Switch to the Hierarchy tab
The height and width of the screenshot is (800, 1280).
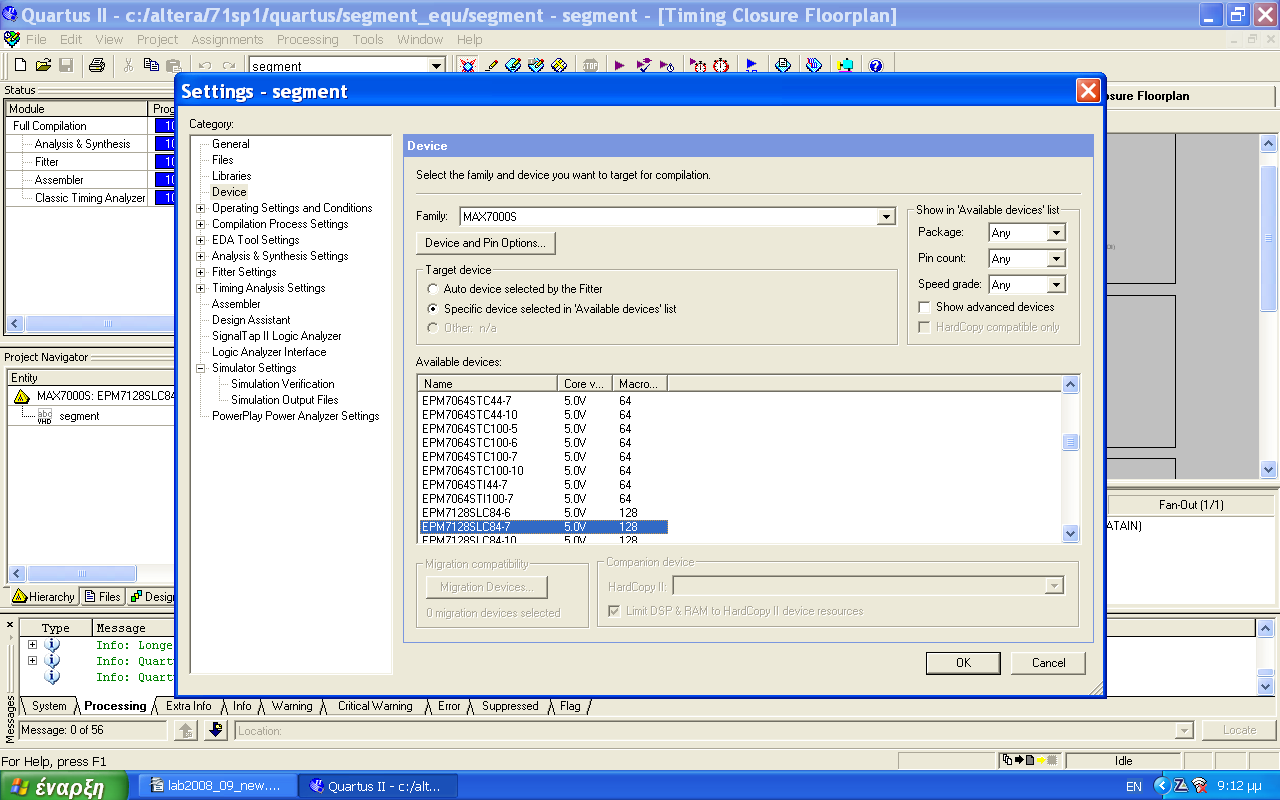pos(44,597)
